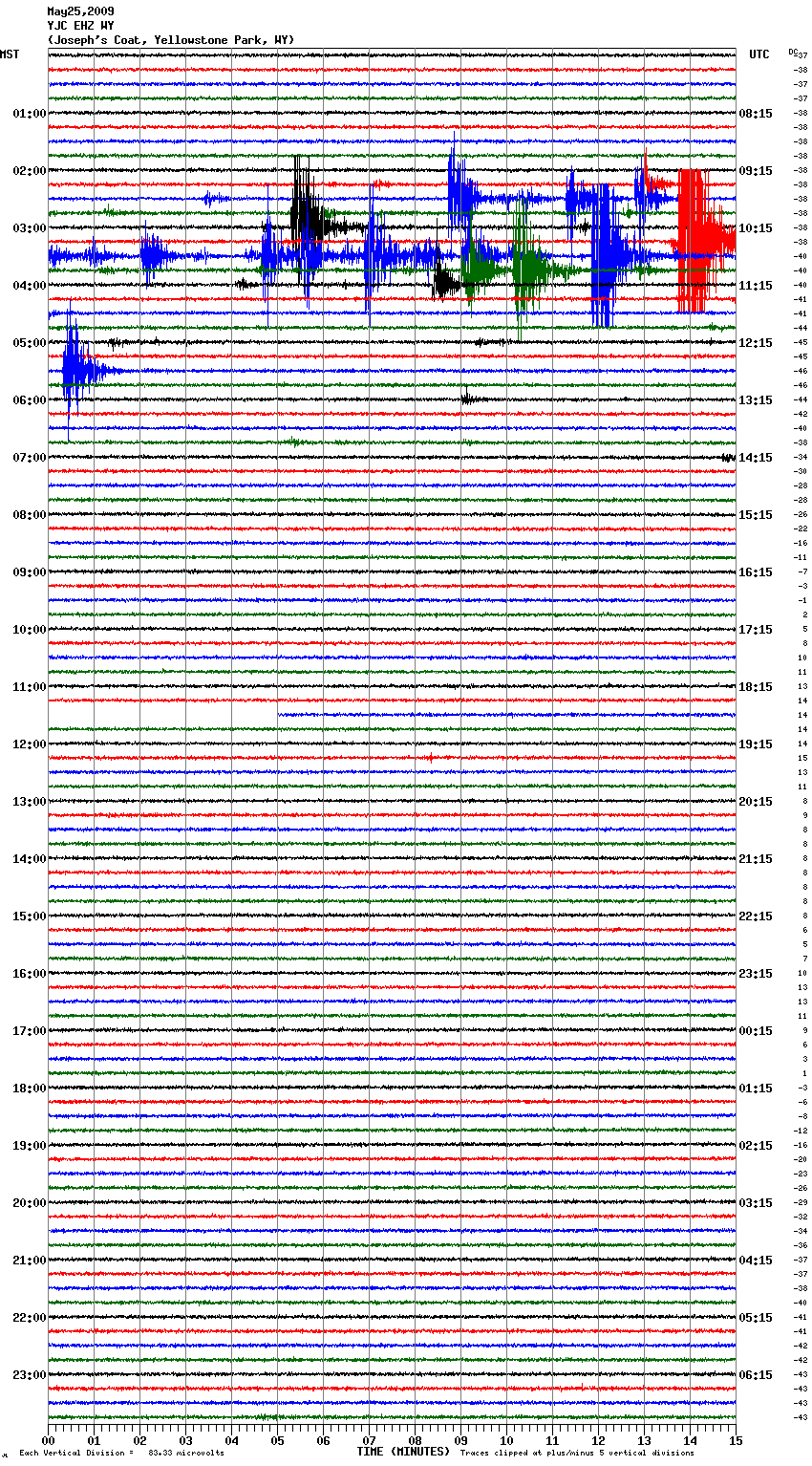Select the 22:00 MST hour label
Viewport: 812px width, 1466px height.
click(30, 1318)
